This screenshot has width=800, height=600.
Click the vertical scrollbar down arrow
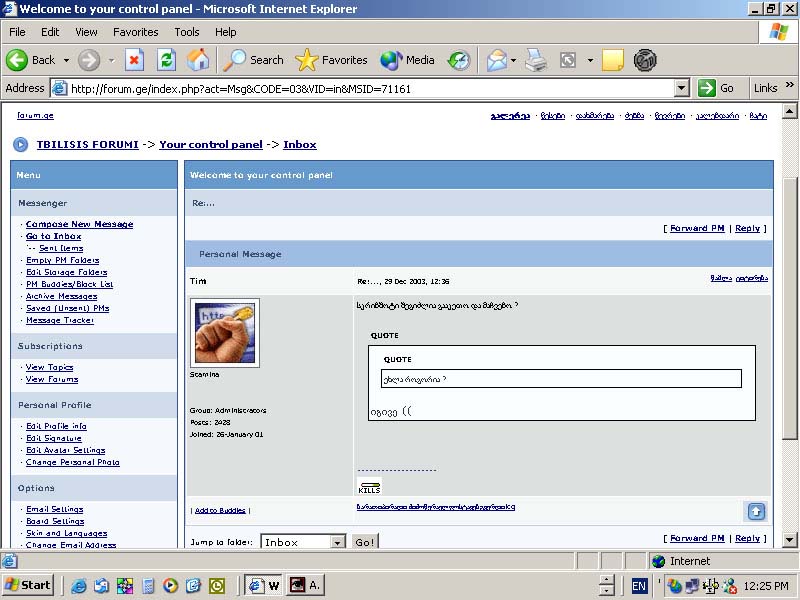[790, 540]
